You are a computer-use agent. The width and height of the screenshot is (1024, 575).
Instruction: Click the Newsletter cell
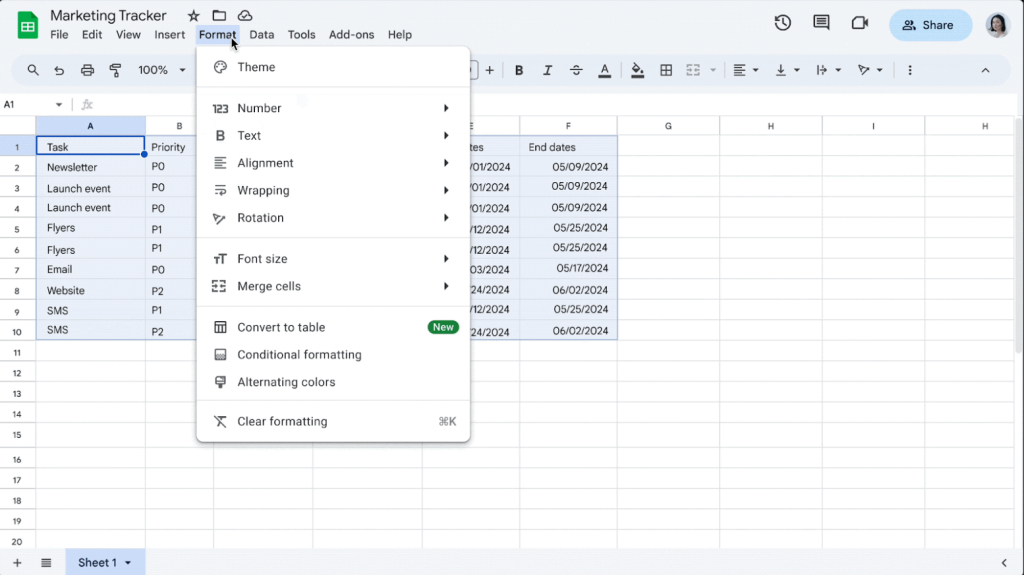(x=91, y=167)
